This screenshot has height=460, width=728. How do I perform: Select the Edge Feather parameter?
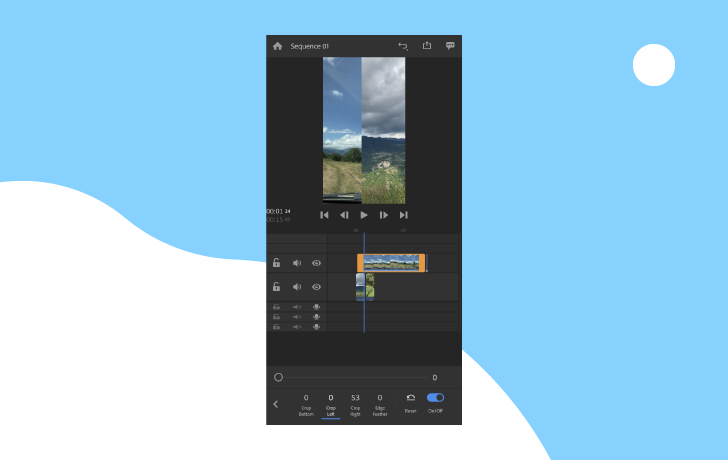tap(380, 405)
